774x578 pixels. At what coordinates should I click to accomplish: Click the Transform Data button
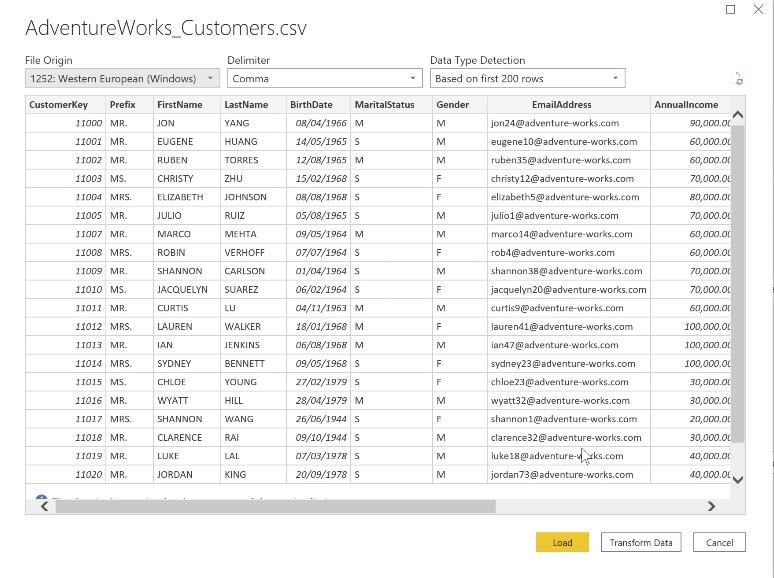(641, 542)
